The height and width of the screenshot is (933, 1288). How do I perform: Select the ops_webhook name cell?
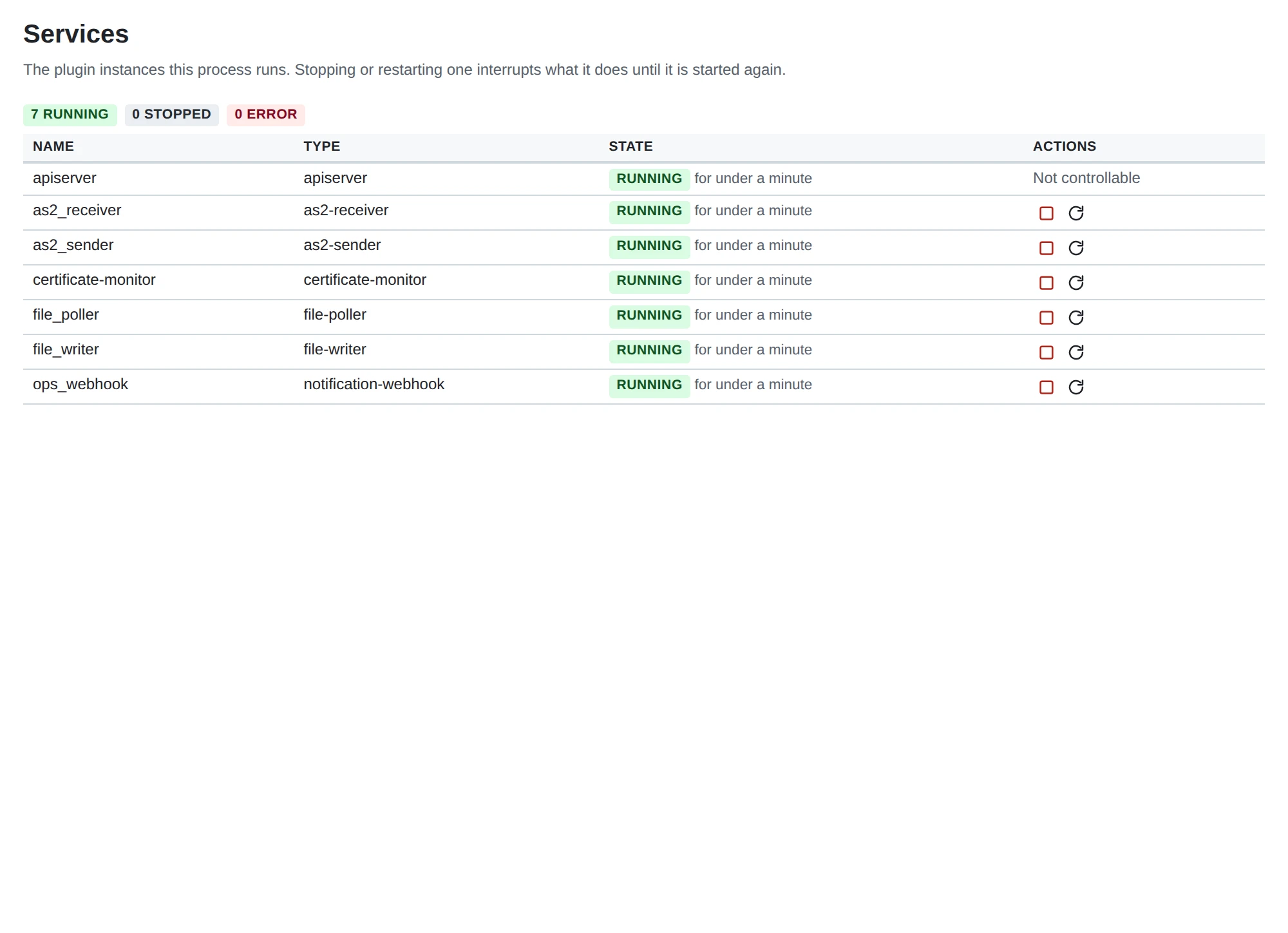point(158,386)
